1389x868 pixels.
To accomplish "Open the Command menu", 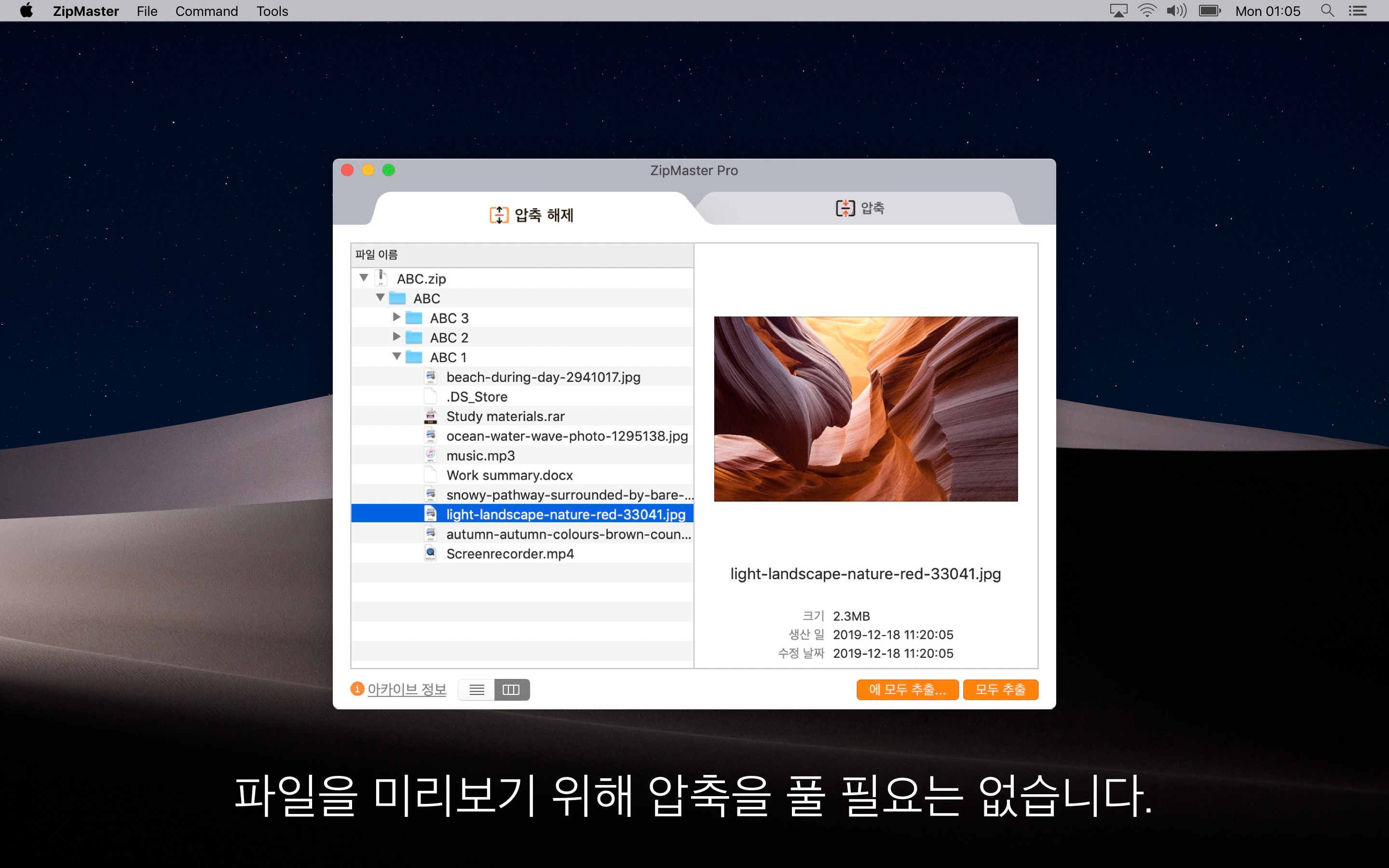I will point(206,11).
